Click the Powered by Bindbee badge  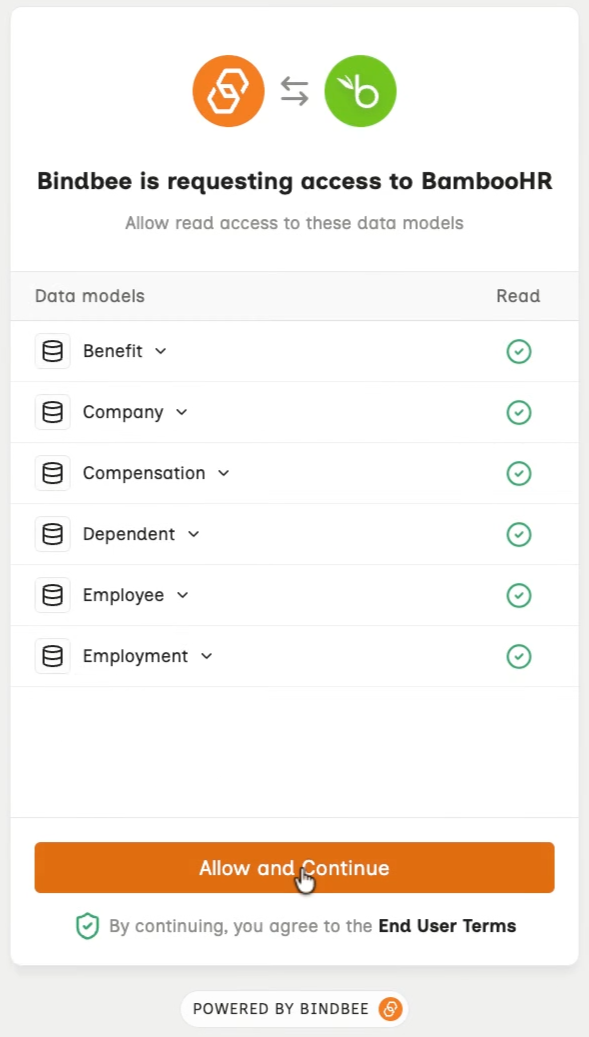coord(295,1009)
